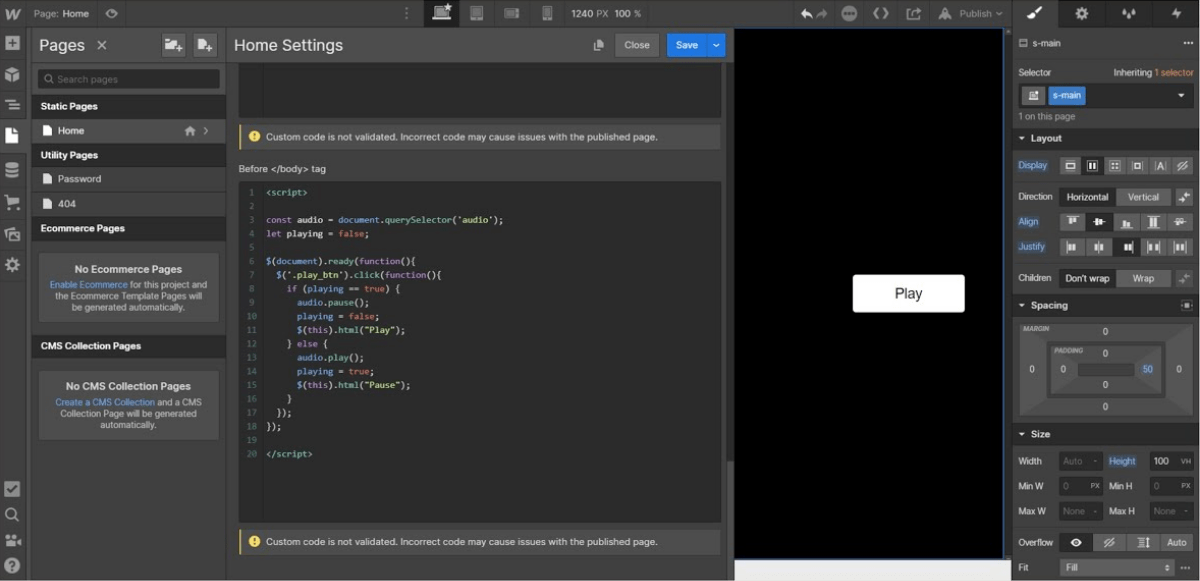The height and width of the screenshot is (581, 1200).
Task: Click Save on Home Settings
Action: tap(686, 45)
